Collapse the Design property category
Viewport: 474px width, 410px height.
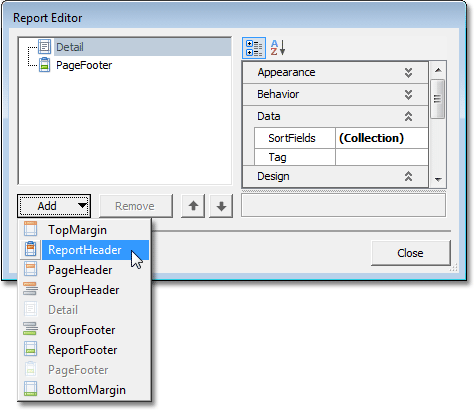point(408,176)
